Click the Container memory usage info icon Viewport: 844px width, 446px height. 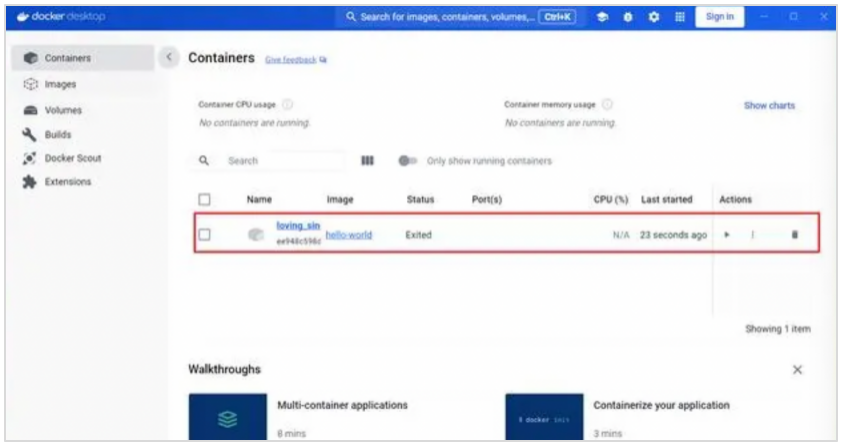click(x=607, y=104)
